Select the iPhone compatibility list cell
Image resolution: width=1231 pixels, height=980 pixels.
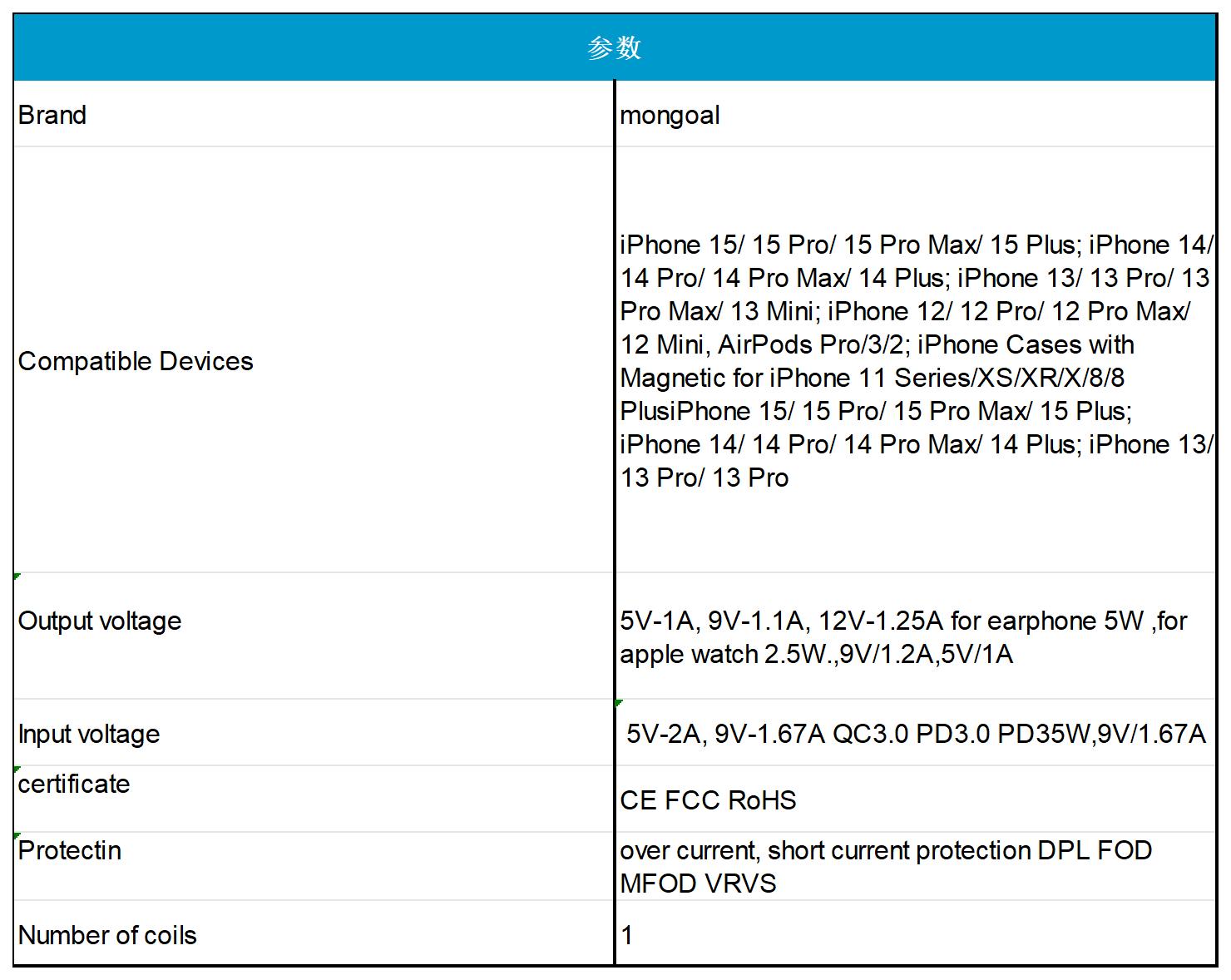pos(916,360)
